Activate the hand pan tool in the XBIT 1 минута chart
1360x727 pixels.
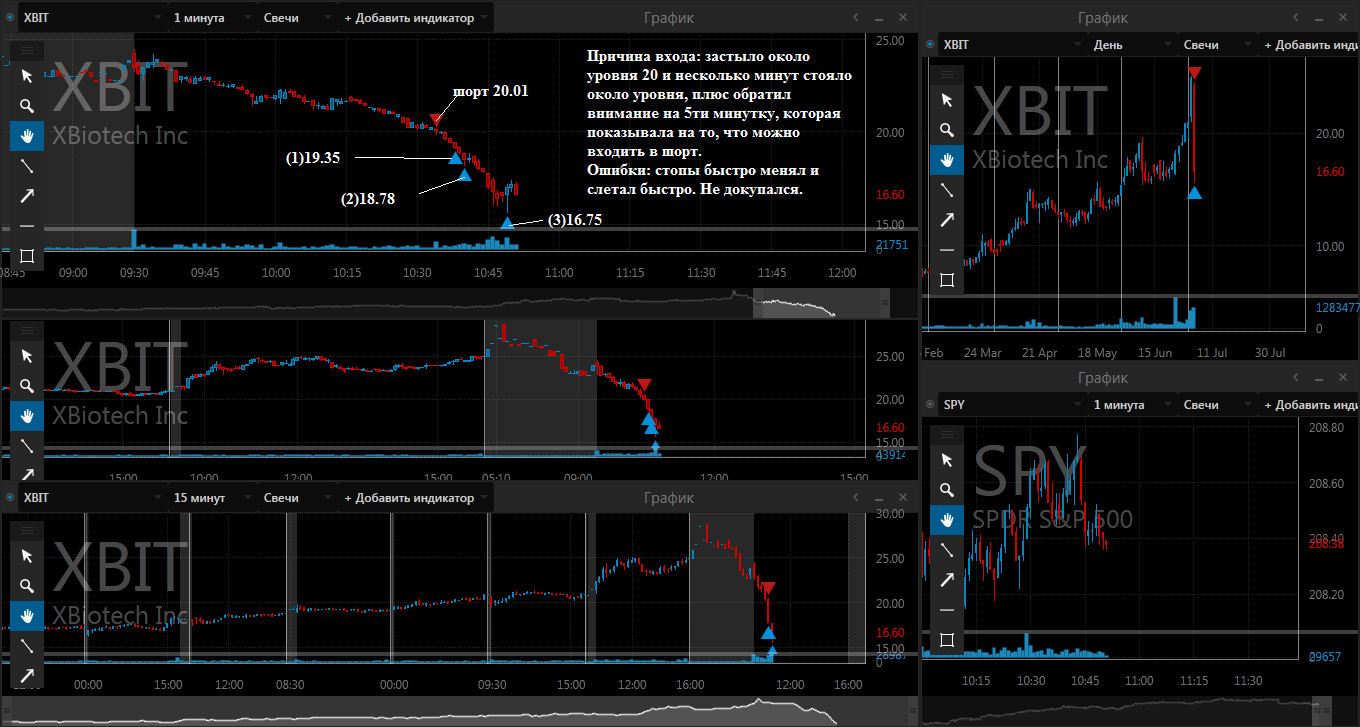point(27,136)
